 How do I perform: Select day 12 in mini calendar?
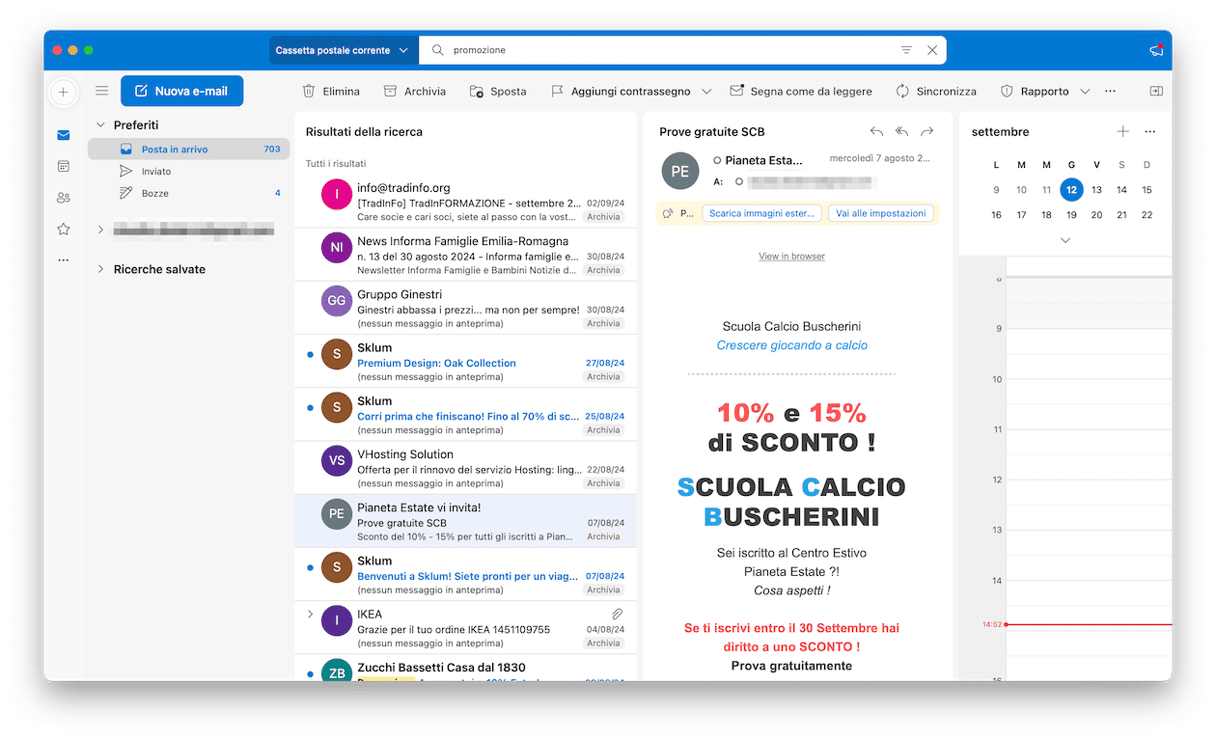click(1071, 190)
